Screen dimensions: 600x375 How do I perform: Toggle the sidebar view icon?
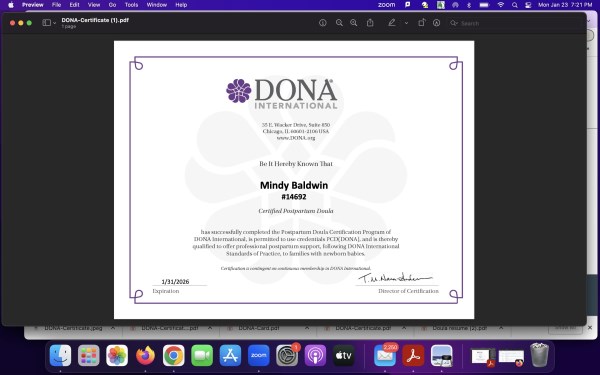click(x=46, y=23)
